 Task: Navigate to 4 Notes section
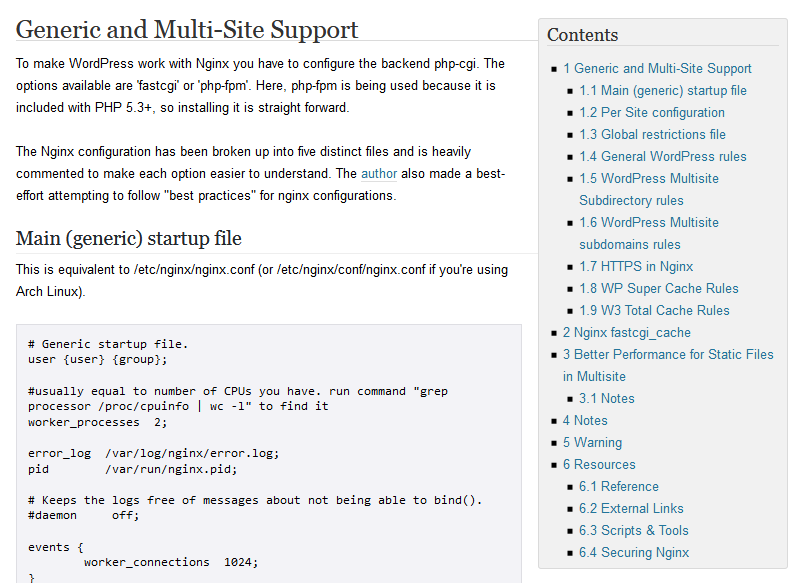point(585,421)
